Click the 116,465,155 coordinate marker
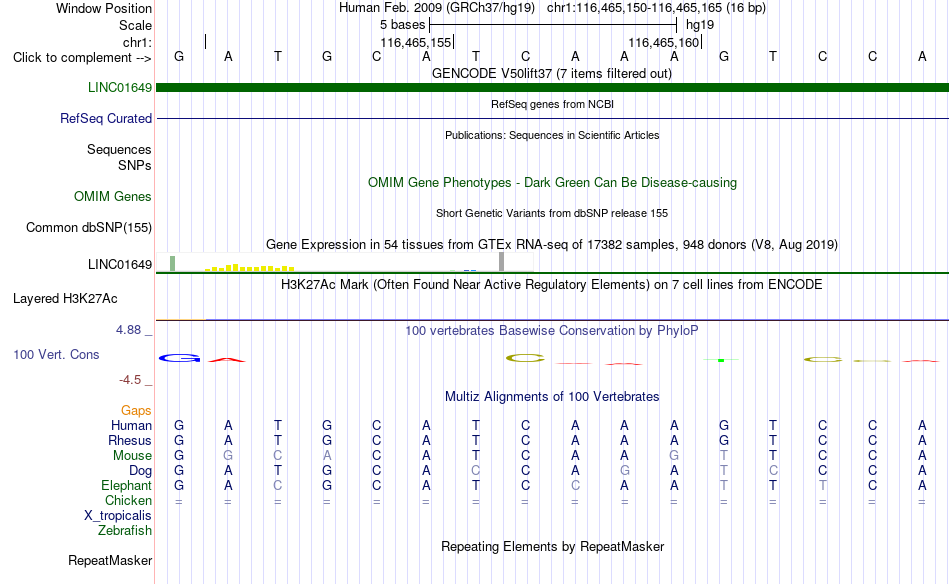Viewport: 950px width, 584px height. 416,42
